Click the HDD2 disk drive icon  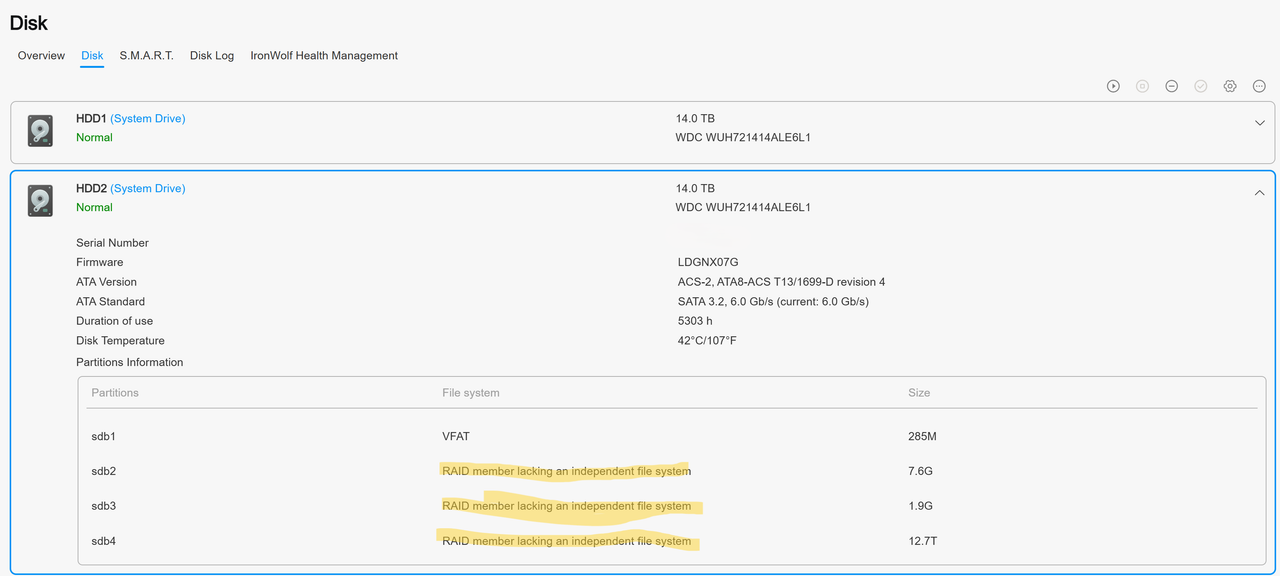40,201
